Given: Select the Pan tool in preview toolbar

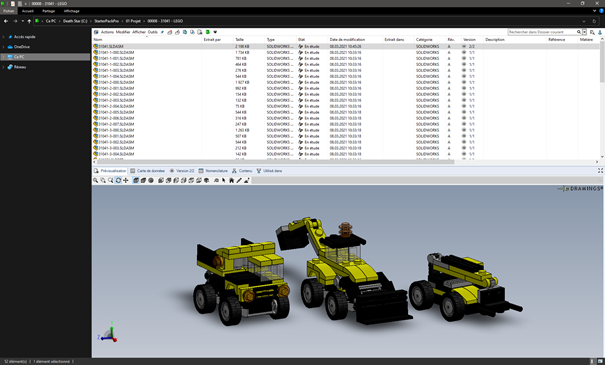Looking at the screenshot, I should tap(126, 180).
